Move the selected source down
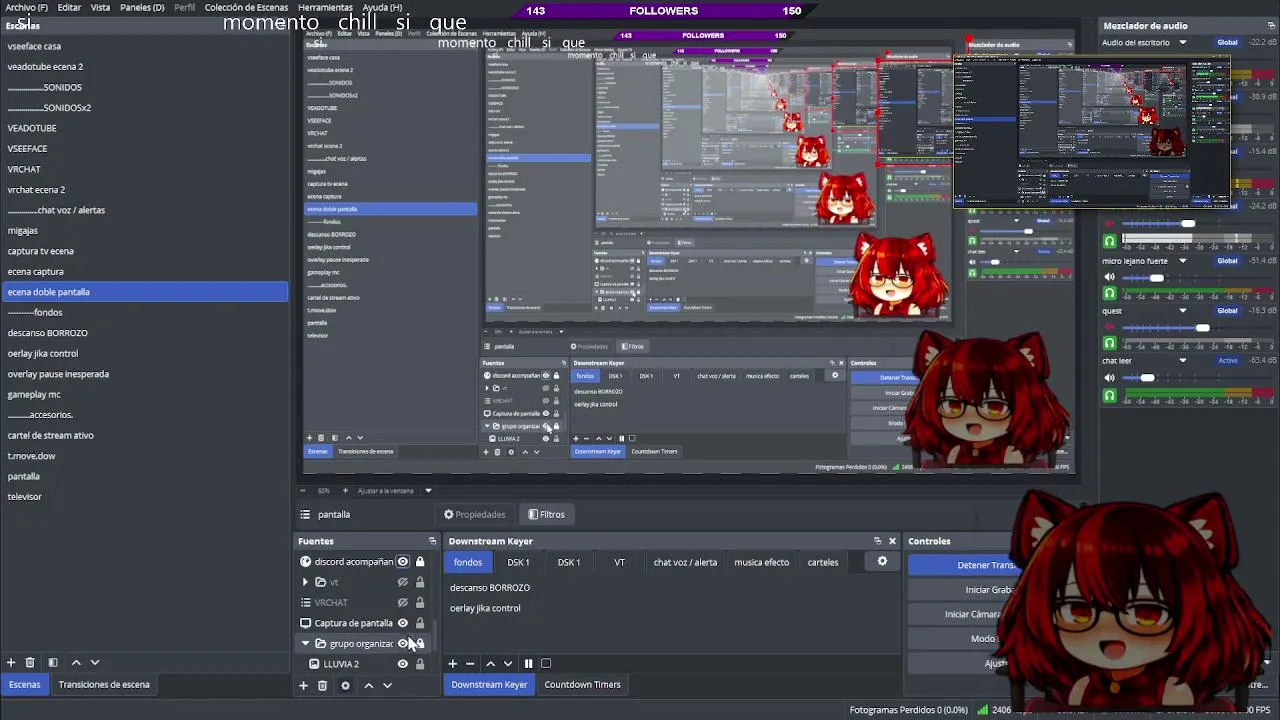The height and width of the screenshot is (720, 1280). point(387,685)
